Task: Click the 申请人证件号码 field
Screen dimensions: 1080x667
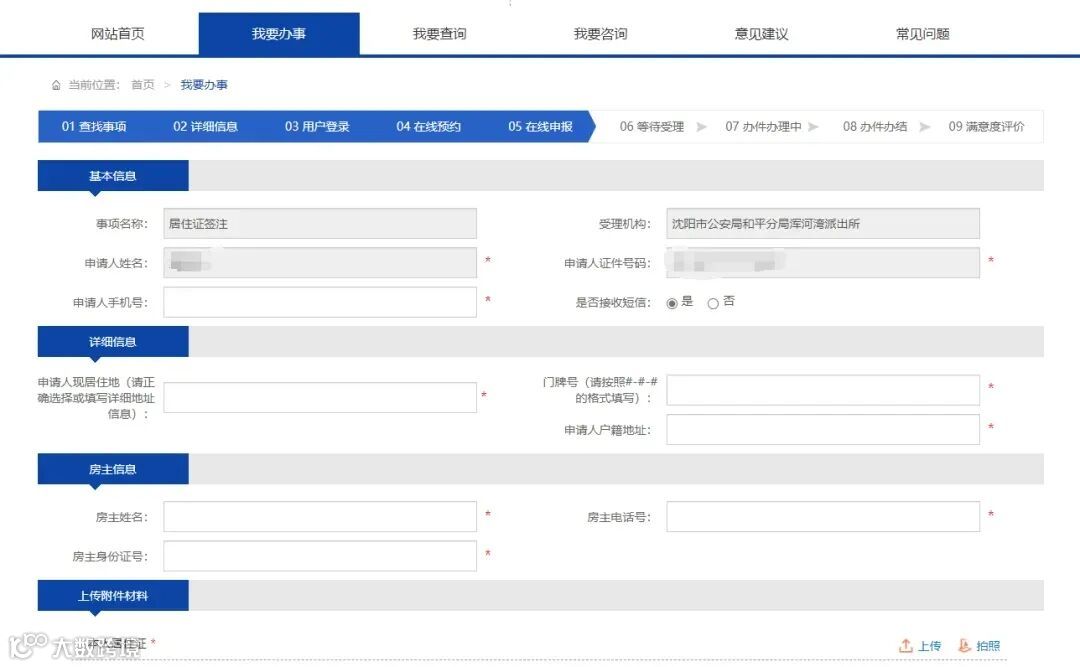Action: [823, 263]
